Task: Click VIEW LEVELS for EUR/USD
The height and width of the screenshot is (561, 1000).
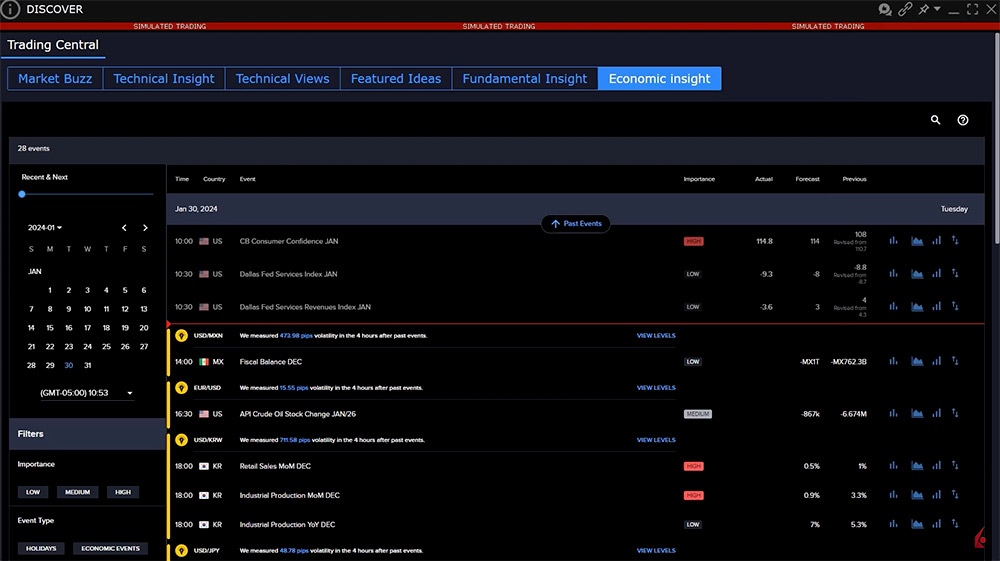Action: click(656, 388)
